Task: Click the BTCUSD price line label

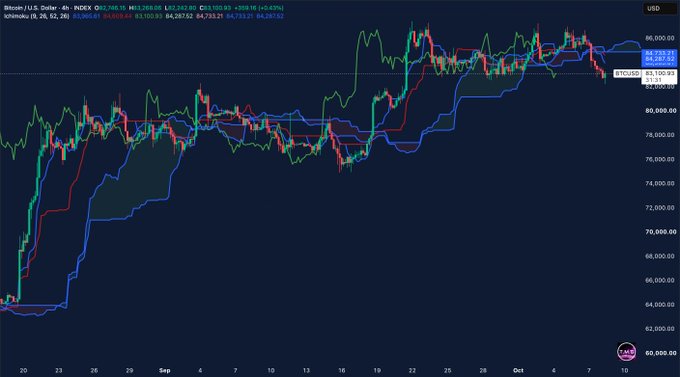Action: (627, 73)
